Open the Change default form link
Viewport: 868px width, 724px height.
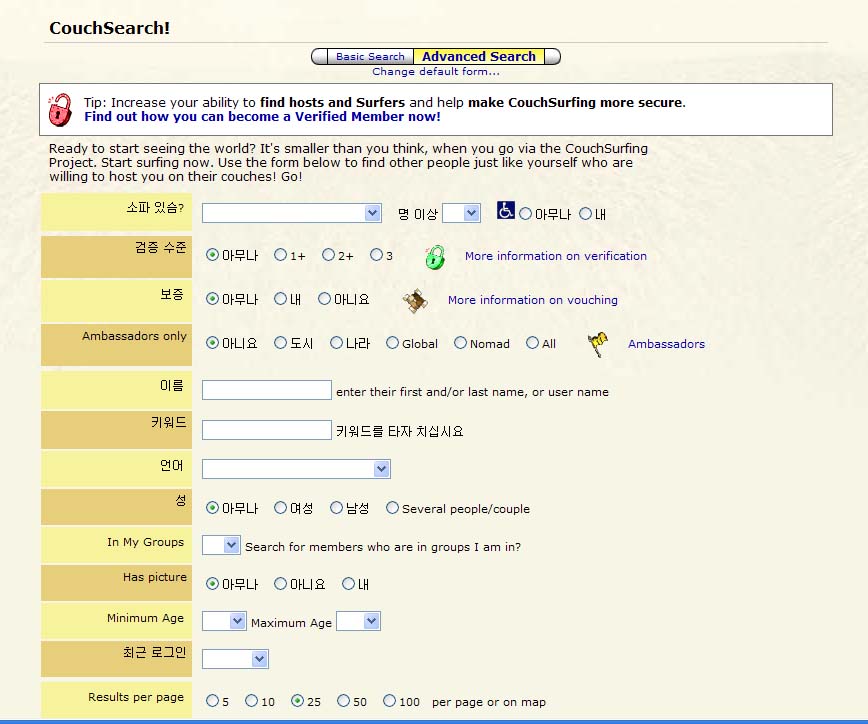[436, 71]
